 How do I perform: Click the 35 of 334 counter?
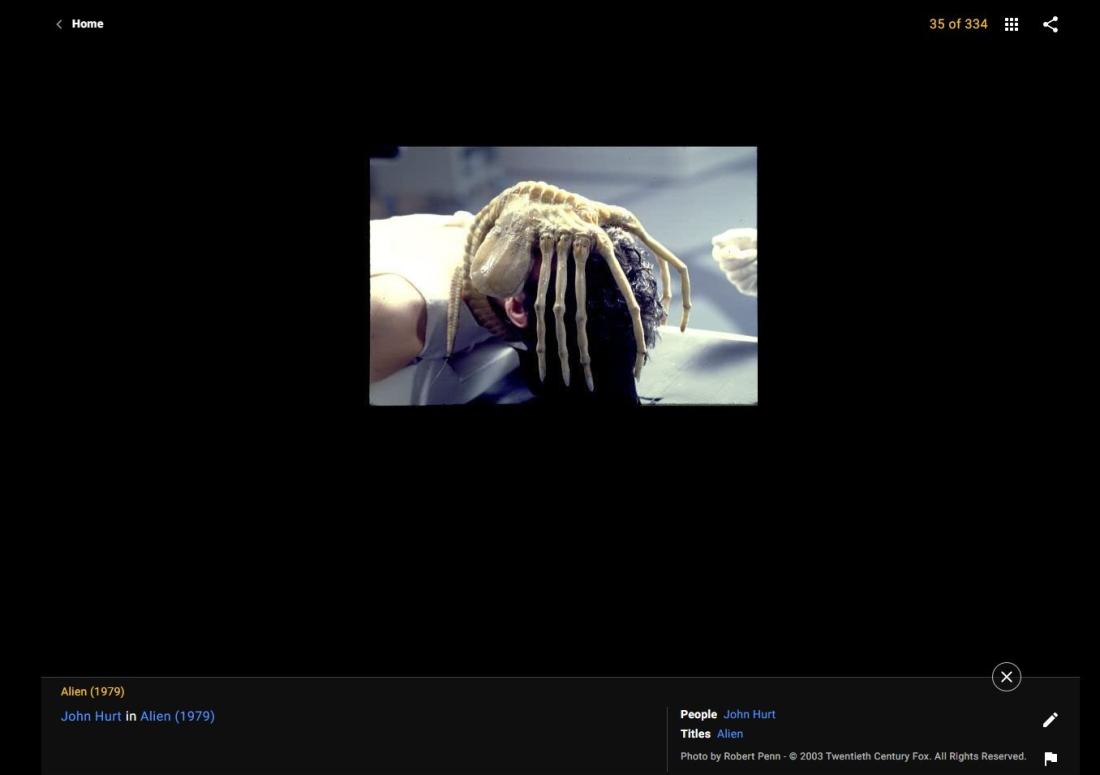pos(958,24)
